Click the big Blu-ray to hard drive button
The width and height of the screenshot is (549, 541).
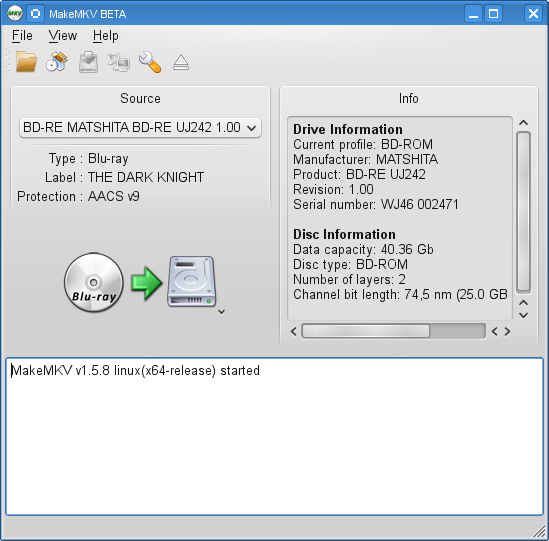pos(140,282)
